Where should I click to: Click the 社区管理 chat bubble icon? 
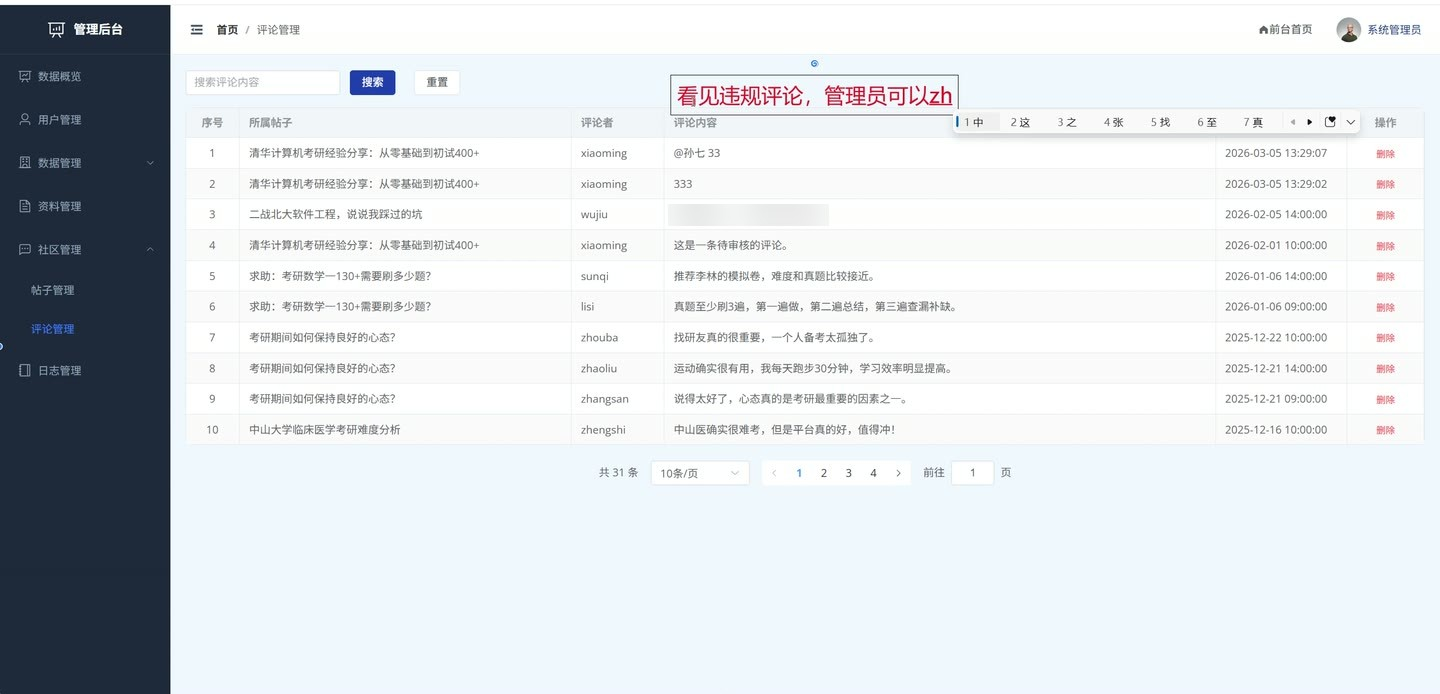[25, 249]
